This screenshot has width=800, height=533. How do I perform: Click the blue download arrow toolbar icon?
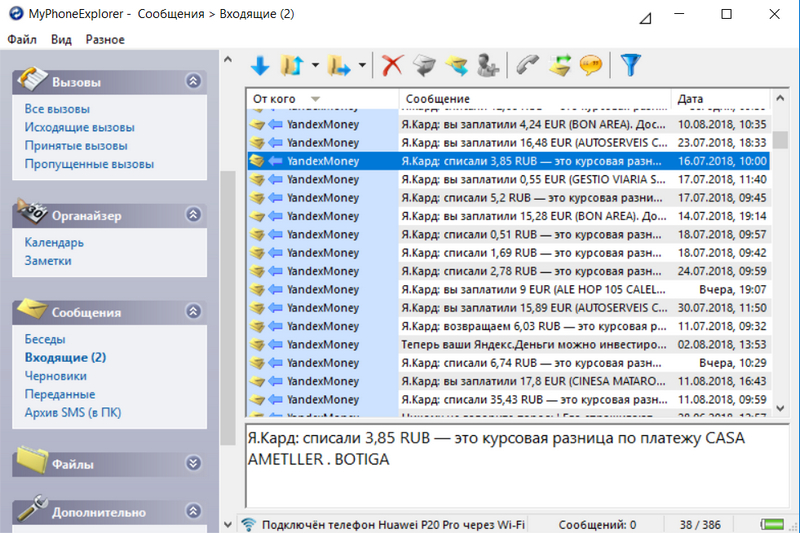[260, 66]
